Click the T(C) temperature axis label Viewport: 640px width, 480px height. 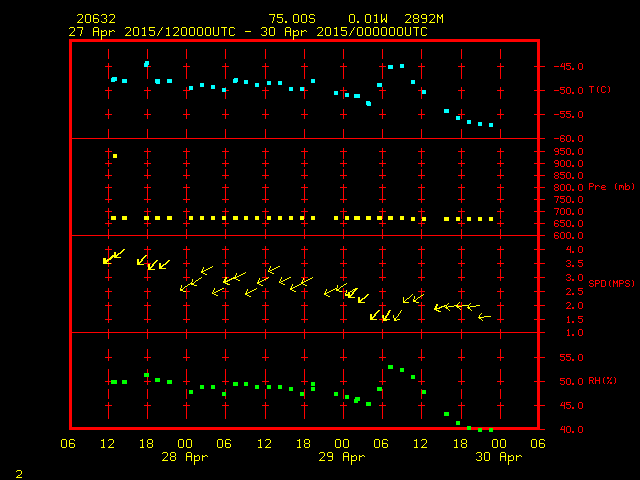pos(600,90)
